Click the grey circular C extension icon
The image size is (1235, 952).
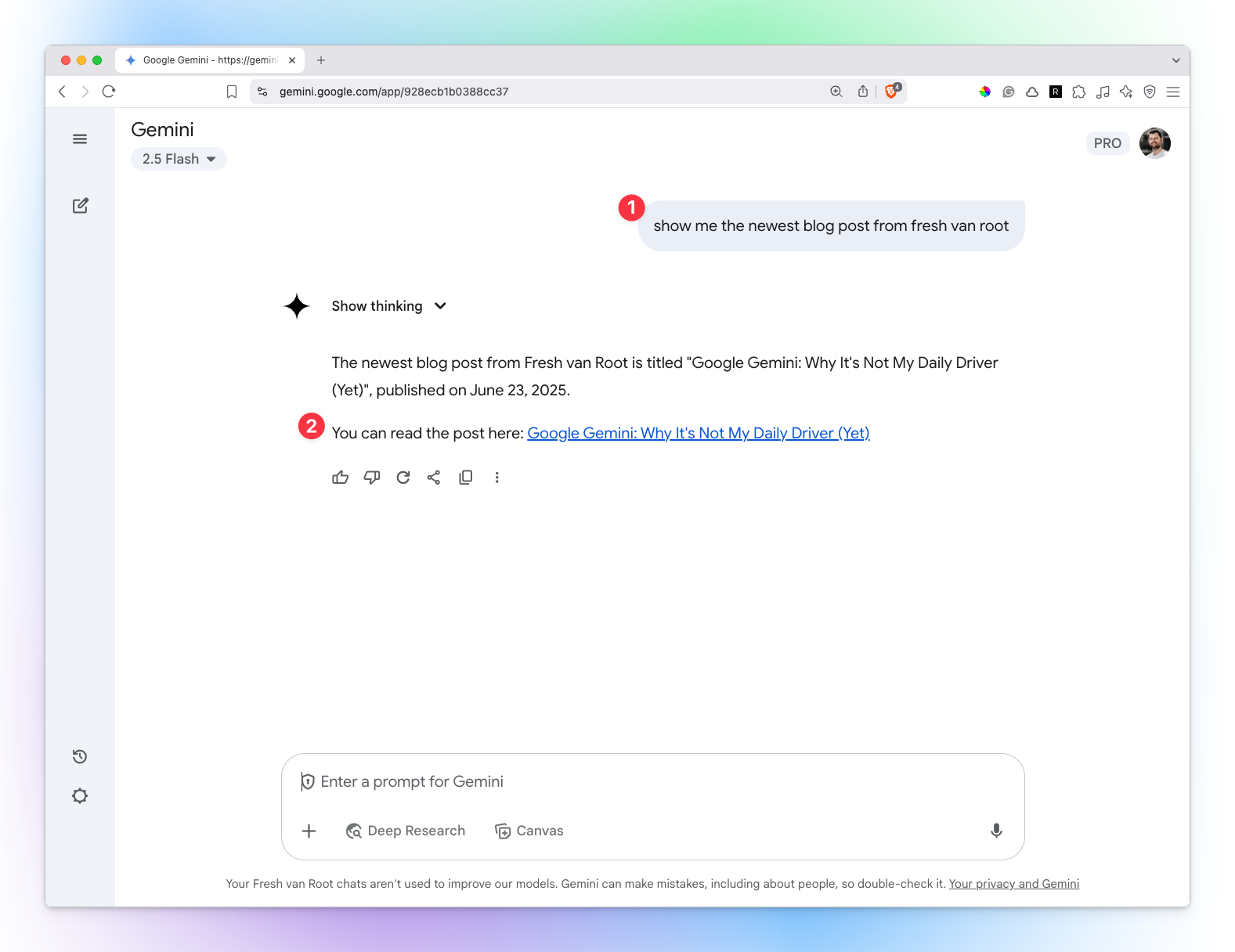point(1009,92)
